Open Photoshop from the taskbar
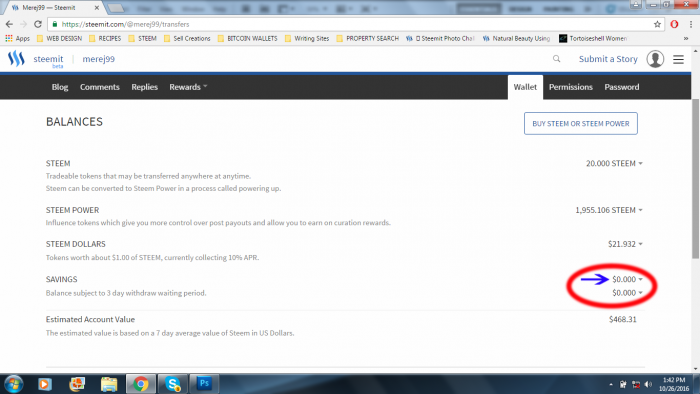 [204, 384]
